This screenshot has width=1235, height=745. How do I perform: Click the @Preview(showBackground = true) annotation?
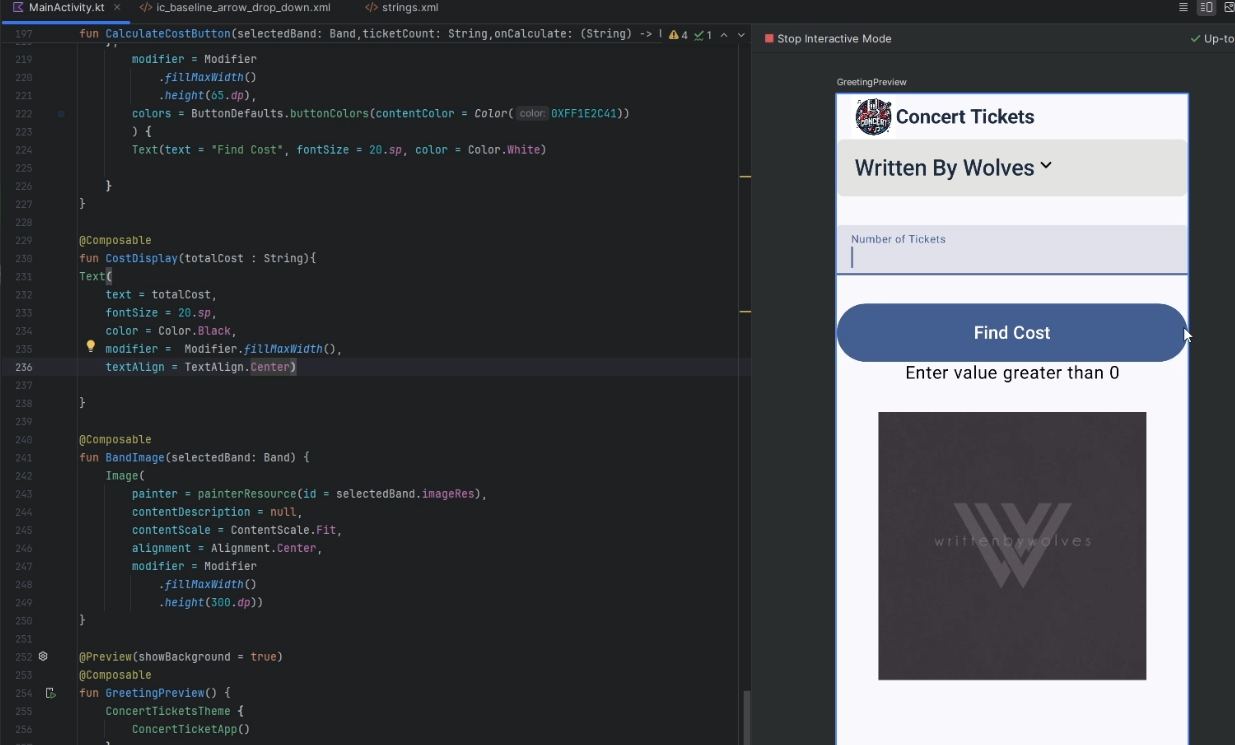(x=180, y=657)
